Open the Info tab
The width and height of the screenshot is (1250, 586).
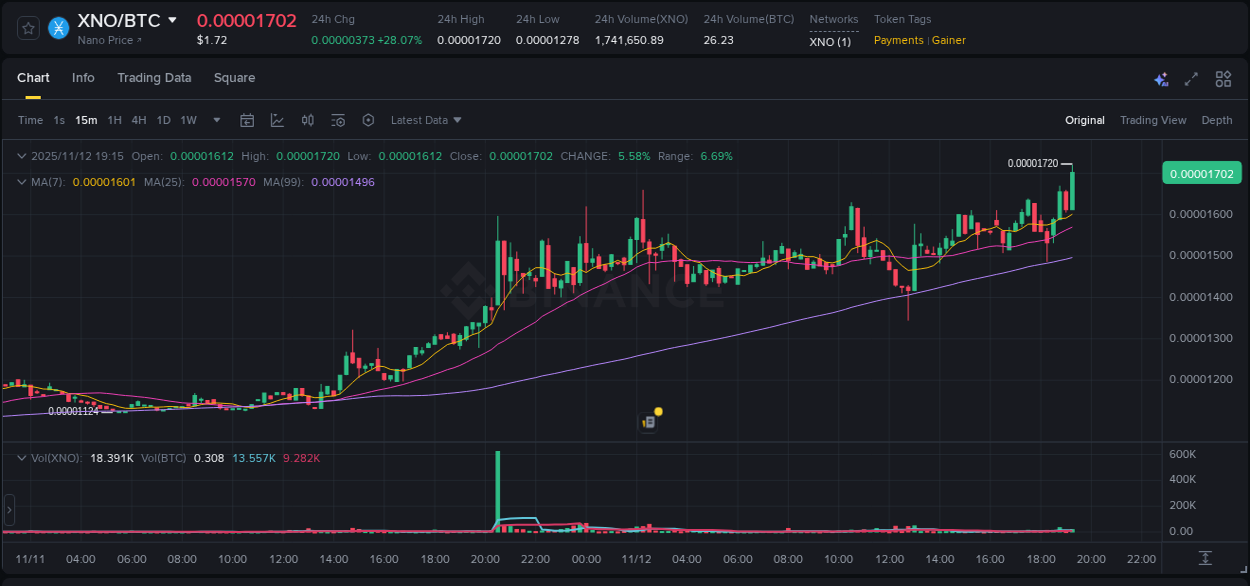click(83, 77)
